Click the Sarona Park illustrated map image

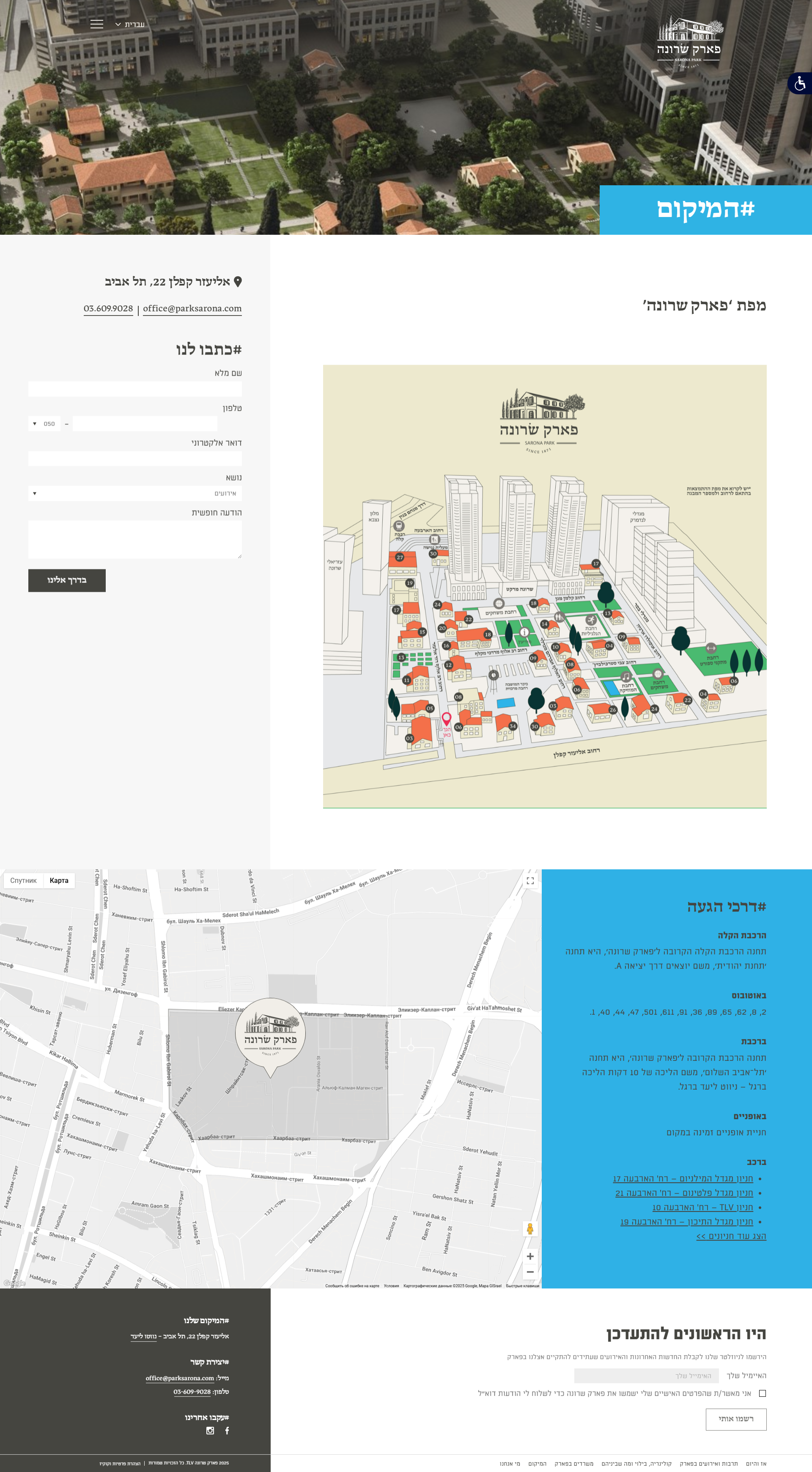coord(545,586)
